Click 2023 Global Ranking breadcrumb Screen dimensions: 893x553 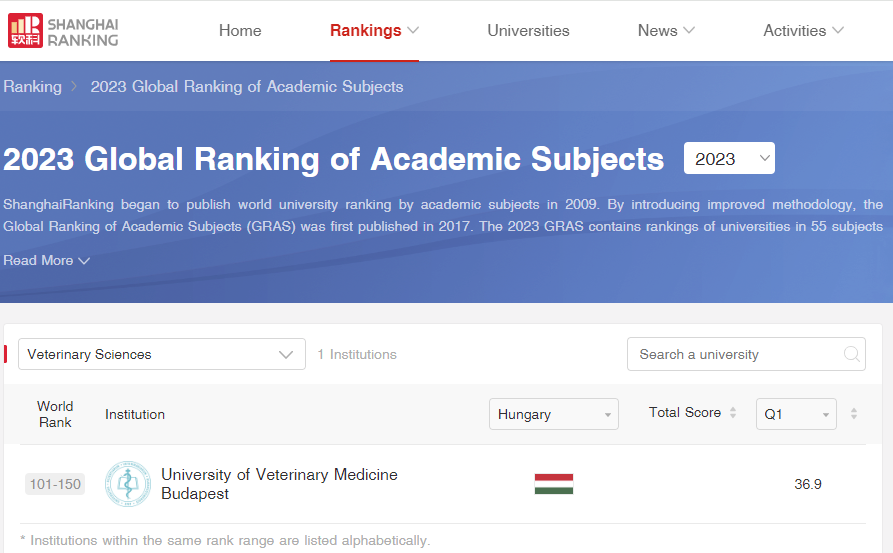[x=247, y=87]
